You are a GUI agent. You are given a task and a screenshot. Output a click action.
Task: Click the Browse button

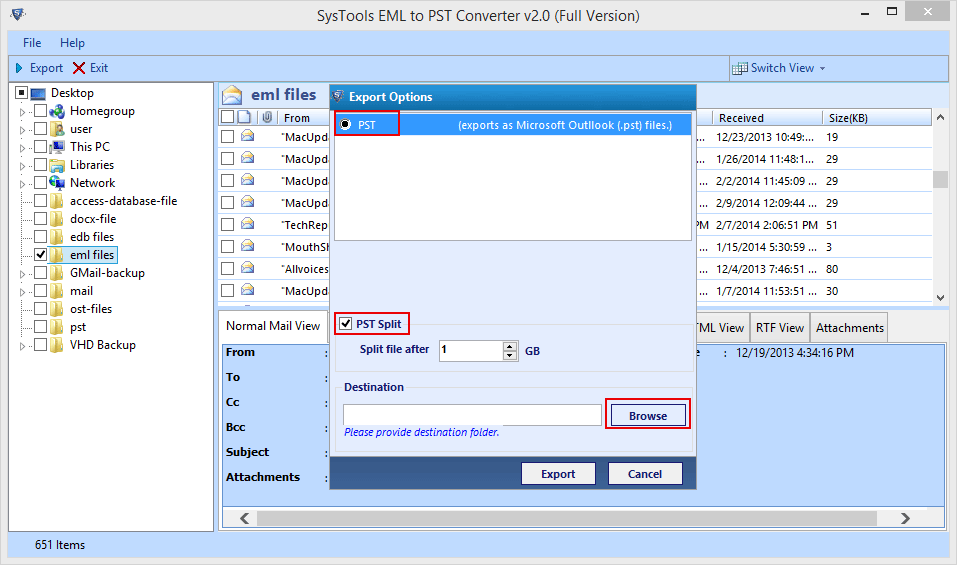pyautogui.click(x=648, y=416)
